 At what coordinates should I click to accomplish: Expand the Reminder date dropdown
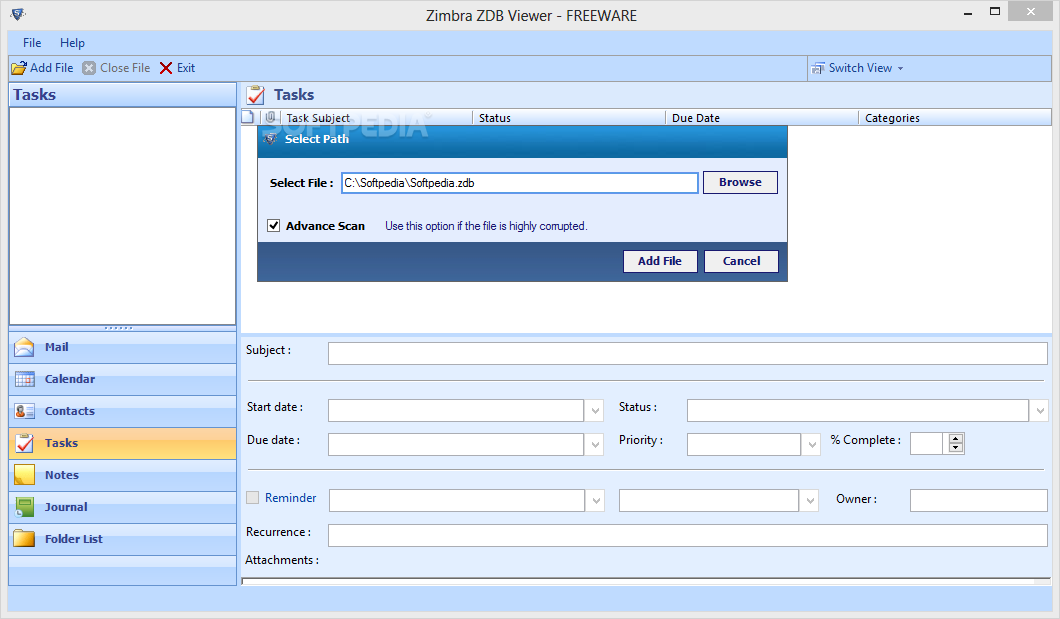coord(596,501)
